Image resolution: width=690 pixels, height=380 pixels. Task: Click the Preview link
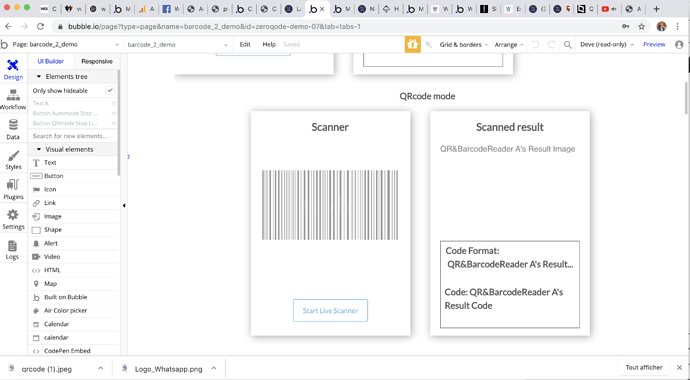(x=654, y=44)
